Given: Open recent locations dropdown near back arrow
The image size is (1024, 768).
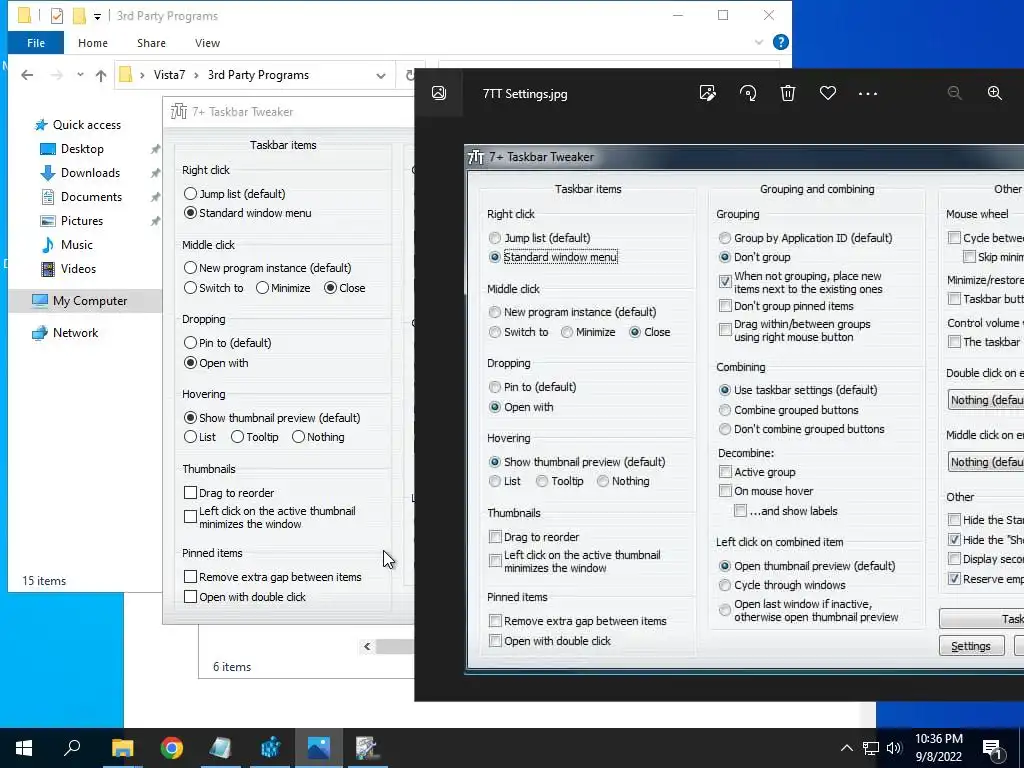Looking at the screenshot, I should (80, 75).
